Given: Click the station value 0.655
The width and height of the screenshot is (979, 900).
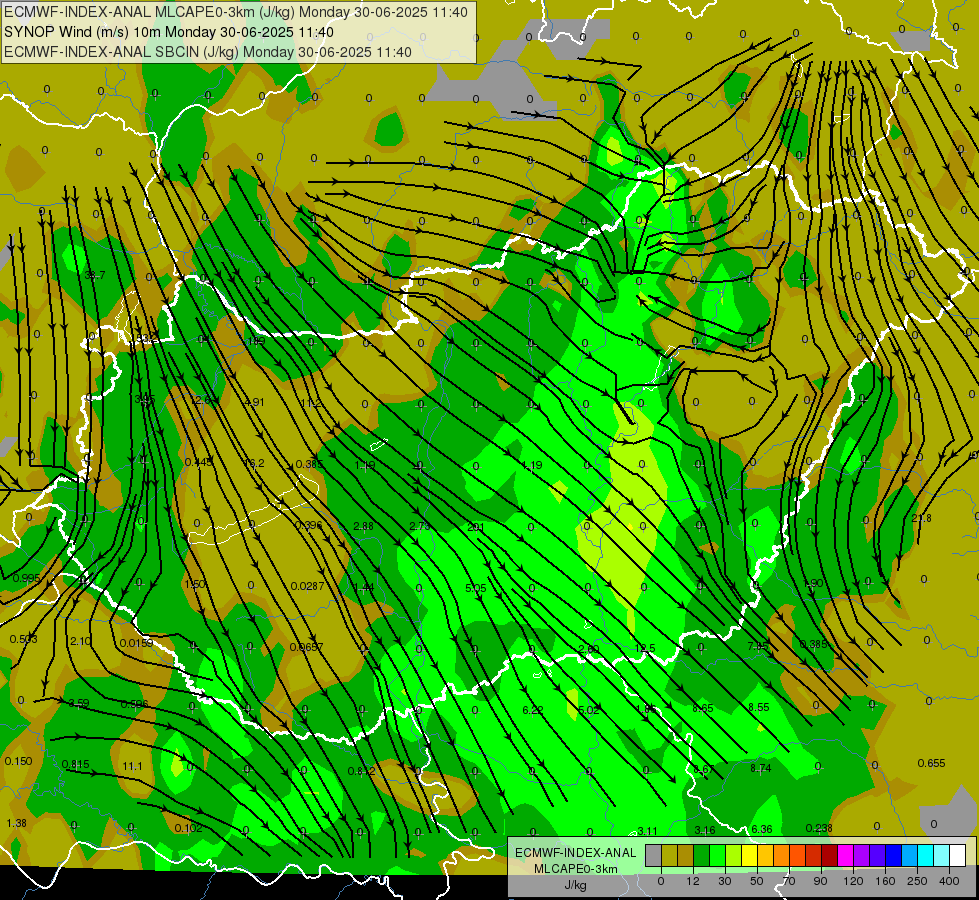Looking at the screenshot, I should coord(932,763).
